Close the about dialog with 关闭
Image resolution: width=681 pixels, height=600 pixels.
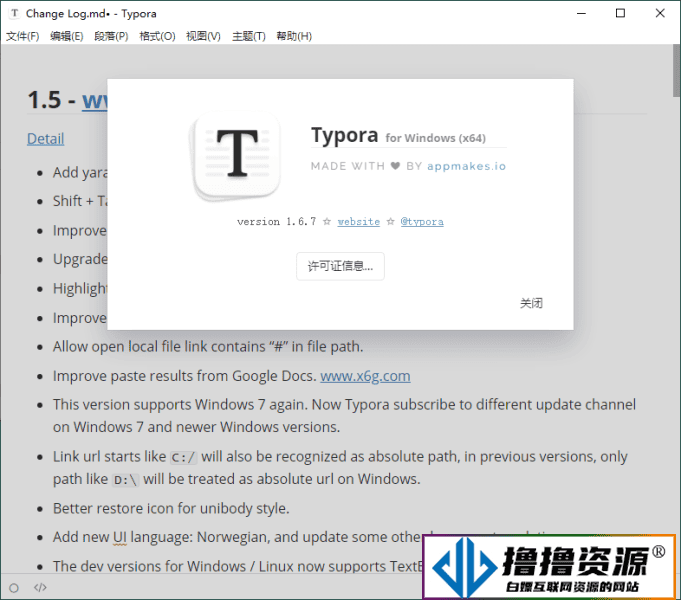[x=531, y=303]
